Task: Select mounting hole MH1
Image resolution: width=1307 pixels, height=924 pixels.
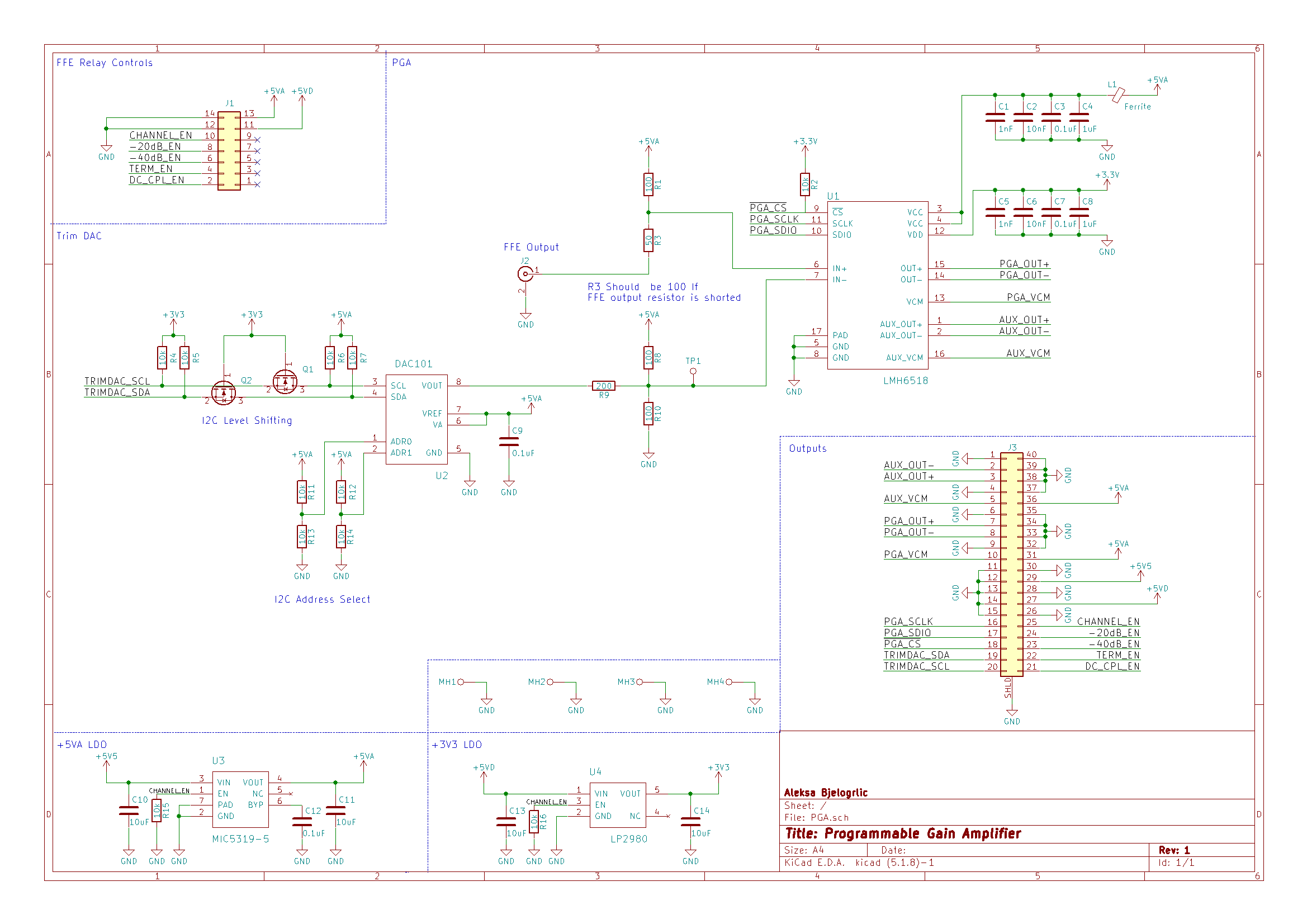Action: [x=461, y=681]
